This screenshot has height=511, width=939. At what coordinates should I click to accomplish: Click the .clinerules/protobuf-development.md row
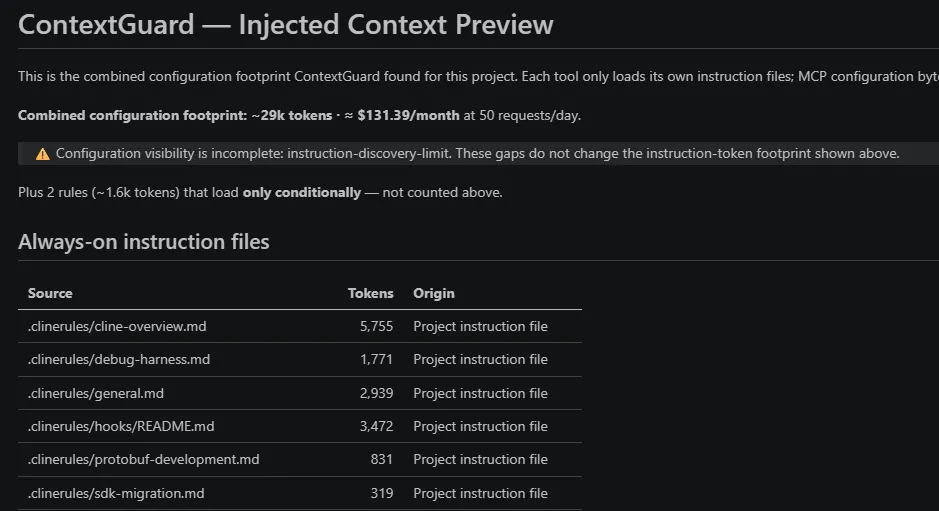coord(300,459)
